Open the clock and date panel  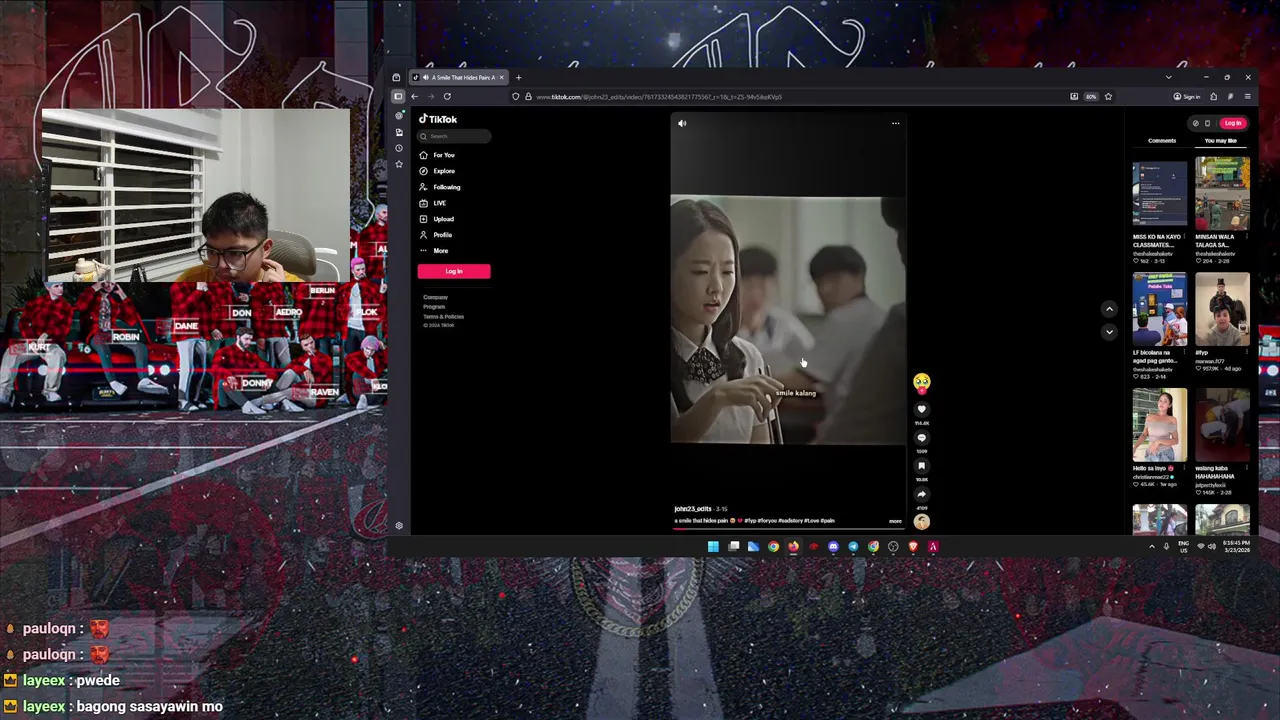point(1239,547)
